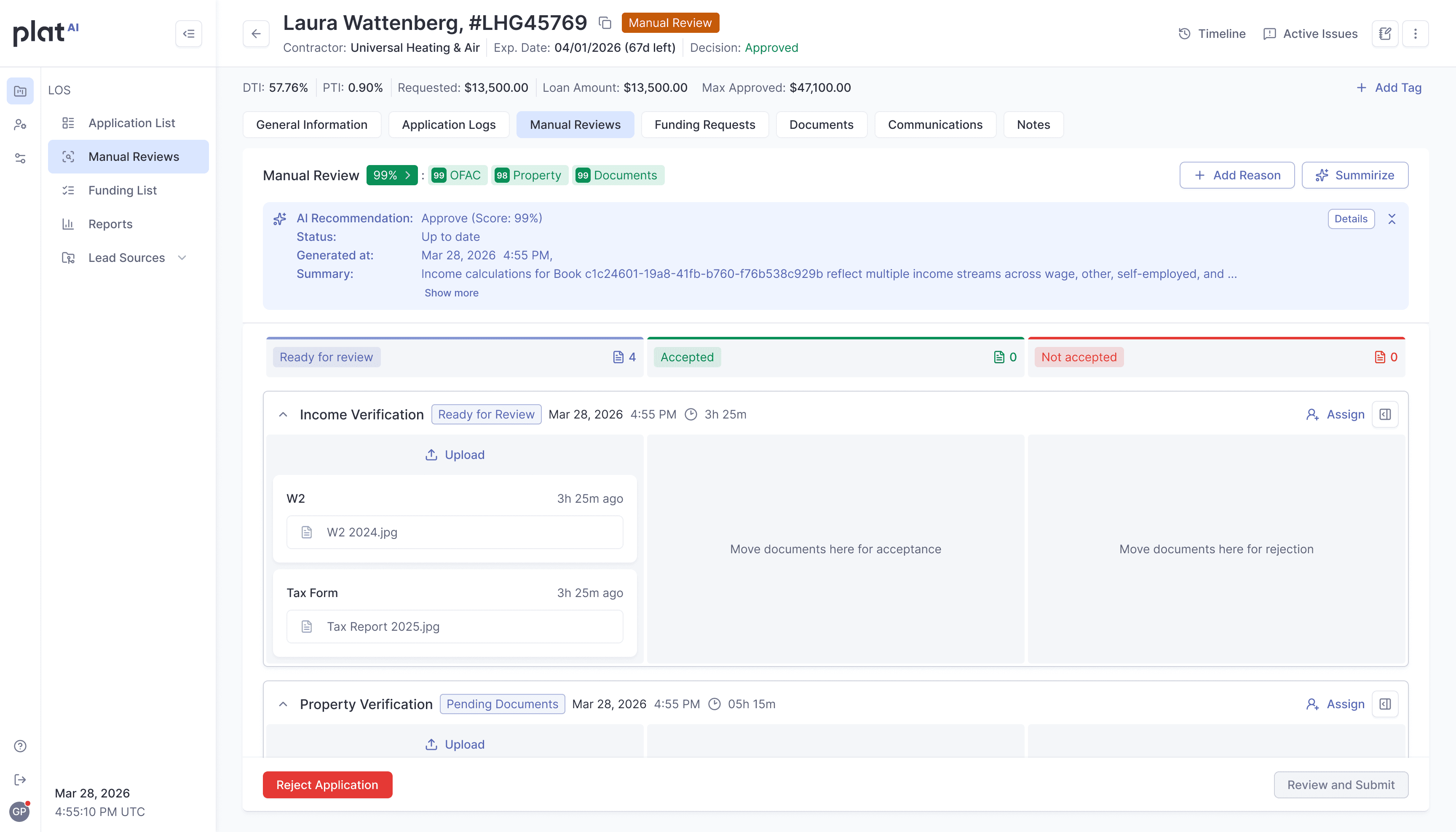
Task: Open the three-dot more options menu
Action: coord(1416,34)
